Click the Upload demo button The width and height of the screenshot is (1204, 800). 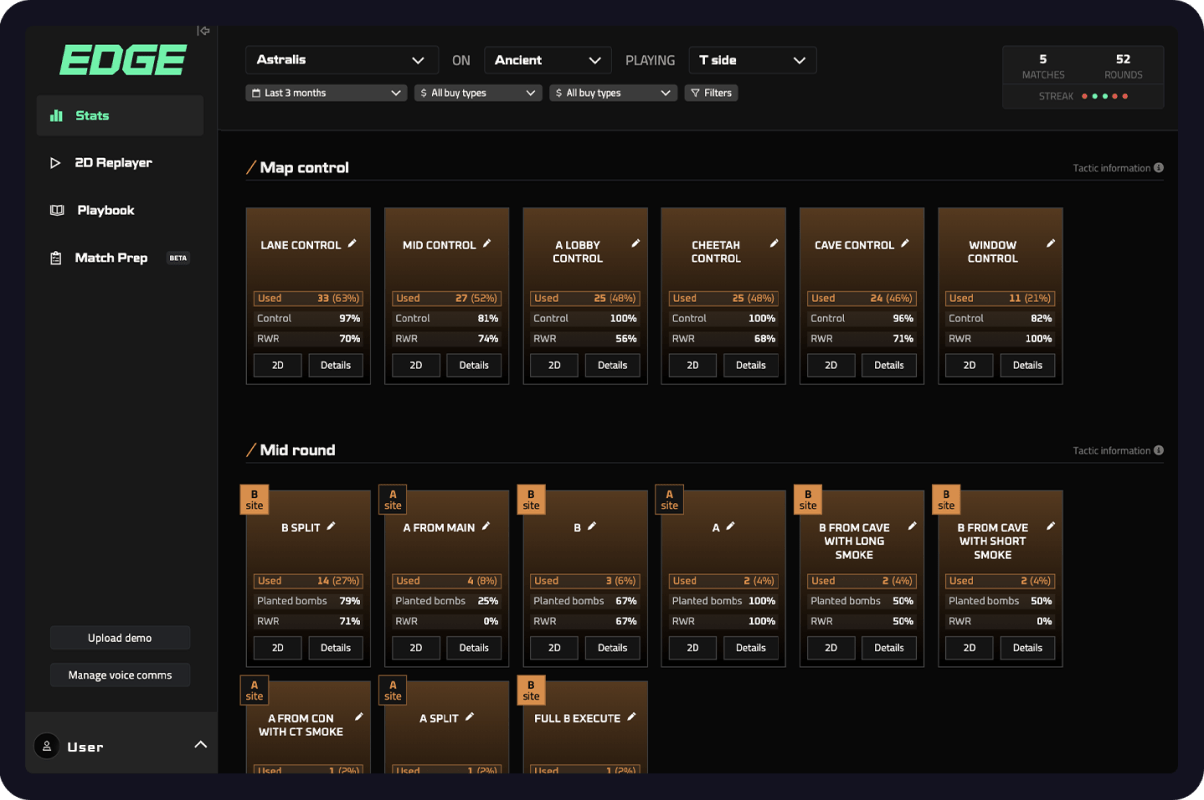click(x=120, y=638)
